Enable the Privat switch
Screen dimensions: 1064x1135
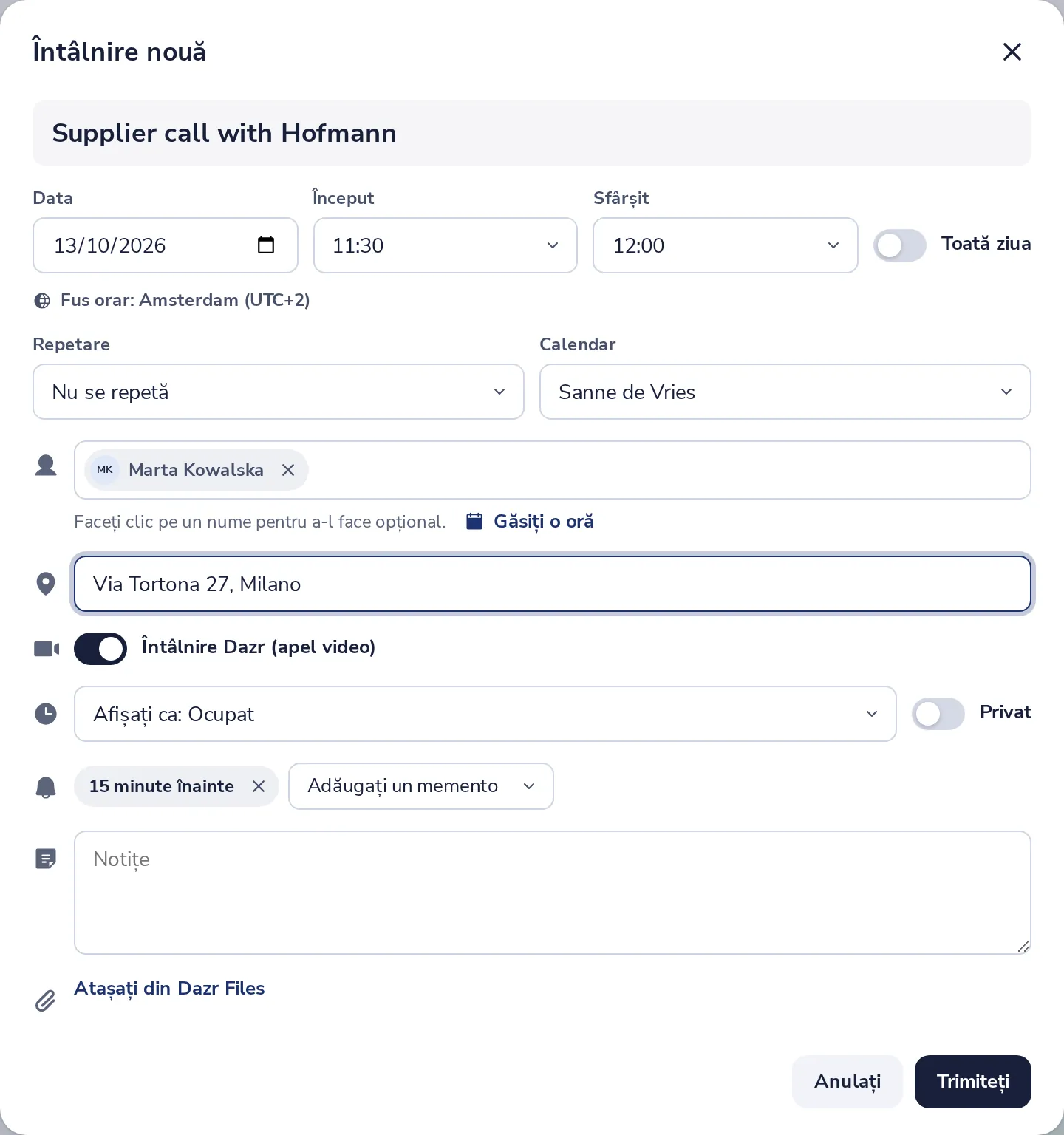point(938,714)
